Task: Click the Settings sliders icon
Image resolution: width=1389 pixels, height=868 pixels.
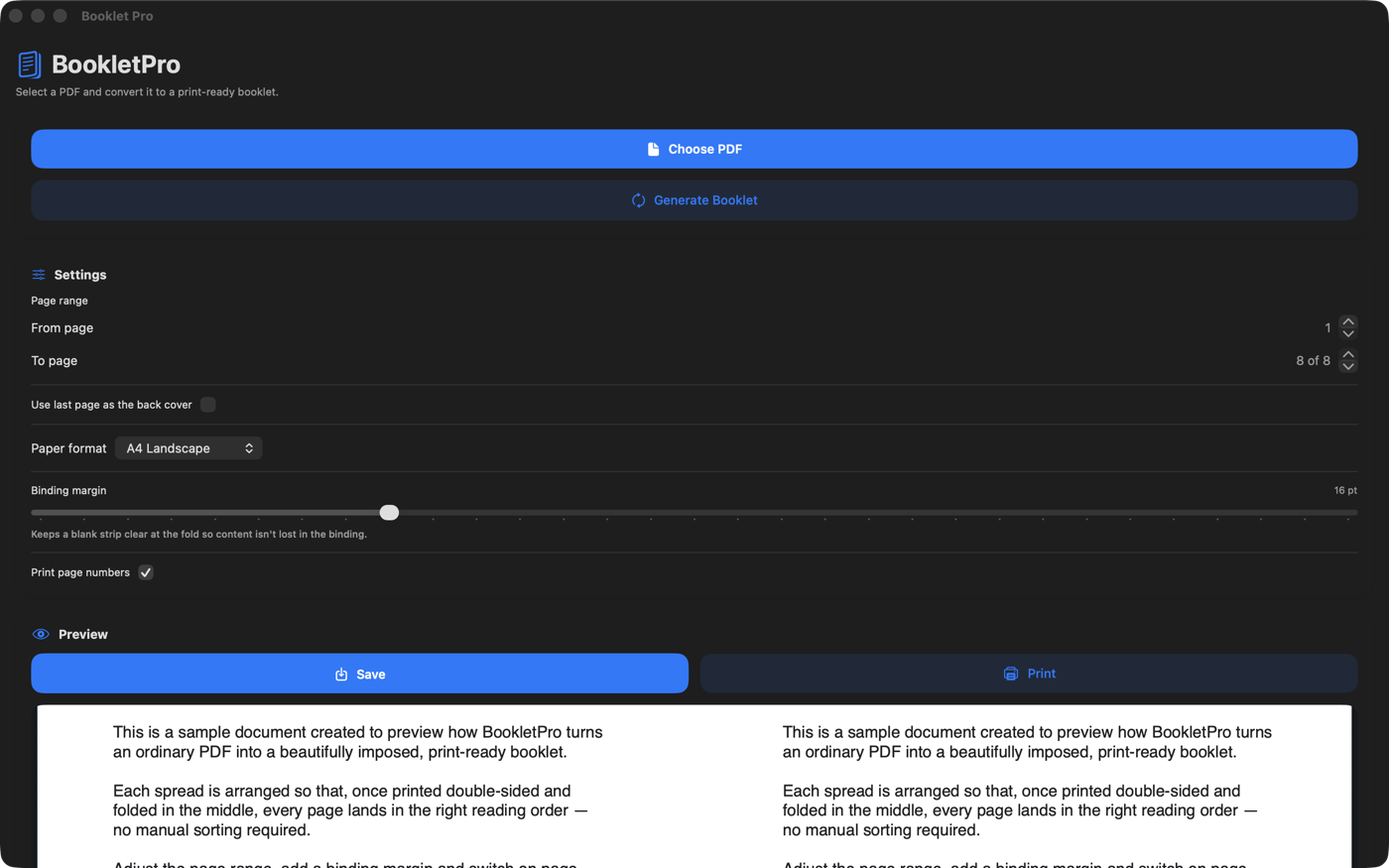Action: click(x=39, y=275)
